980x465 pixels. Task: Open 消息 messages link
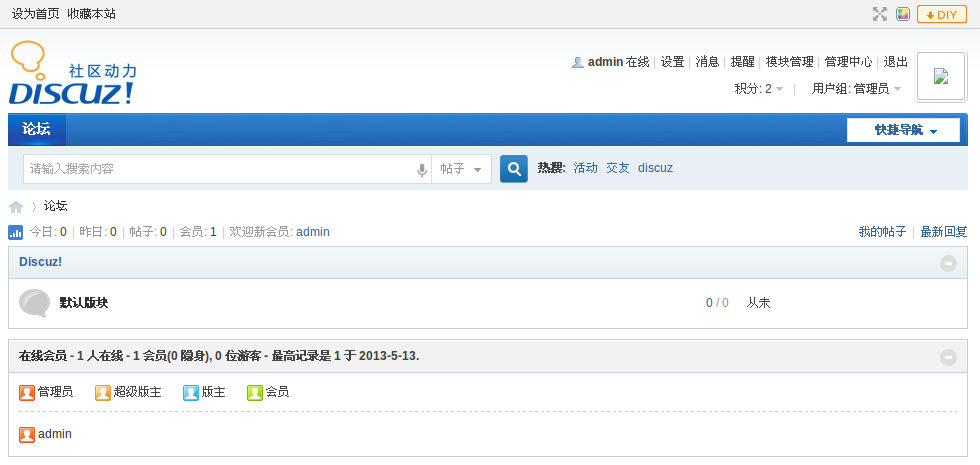(x=708, y=62)
